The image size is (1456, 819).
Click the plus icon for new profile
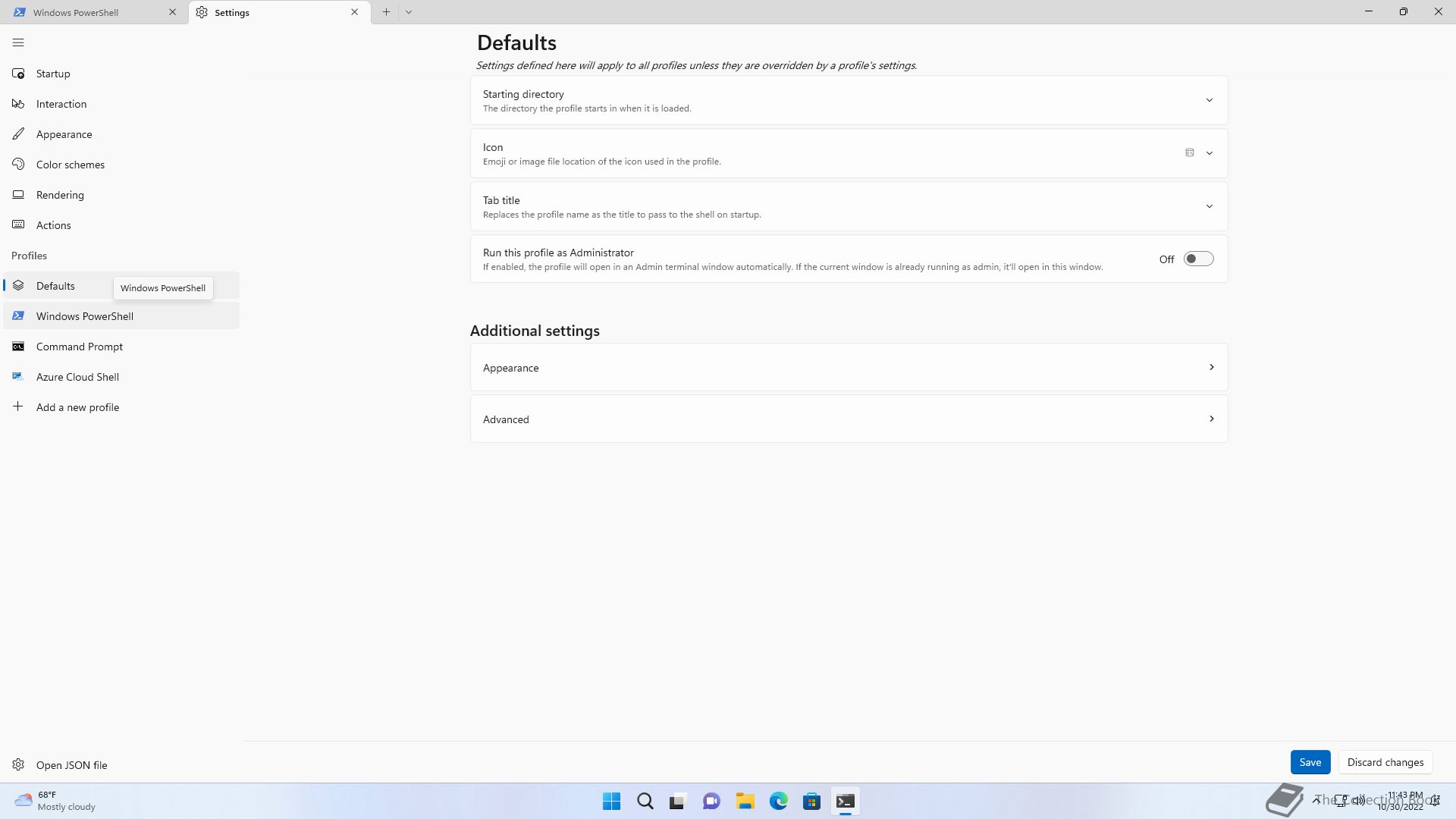(x=18, y=407)
